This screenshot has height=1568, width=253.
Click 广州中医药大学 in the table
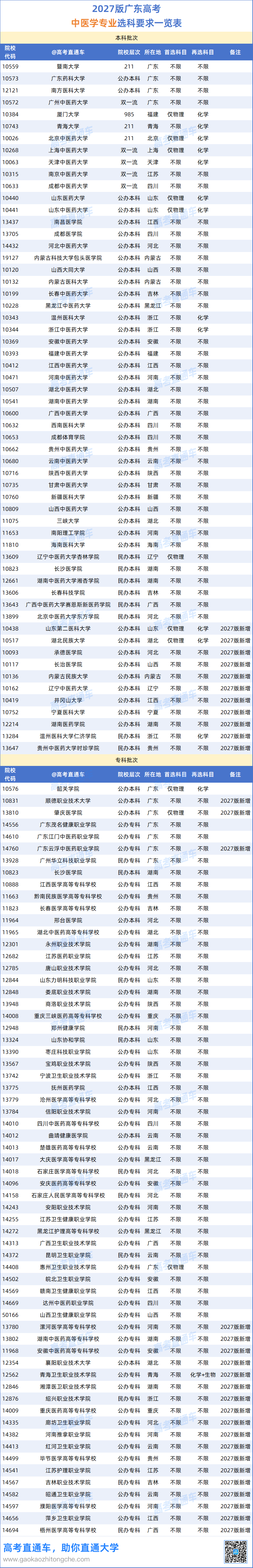tap(68, 102)
